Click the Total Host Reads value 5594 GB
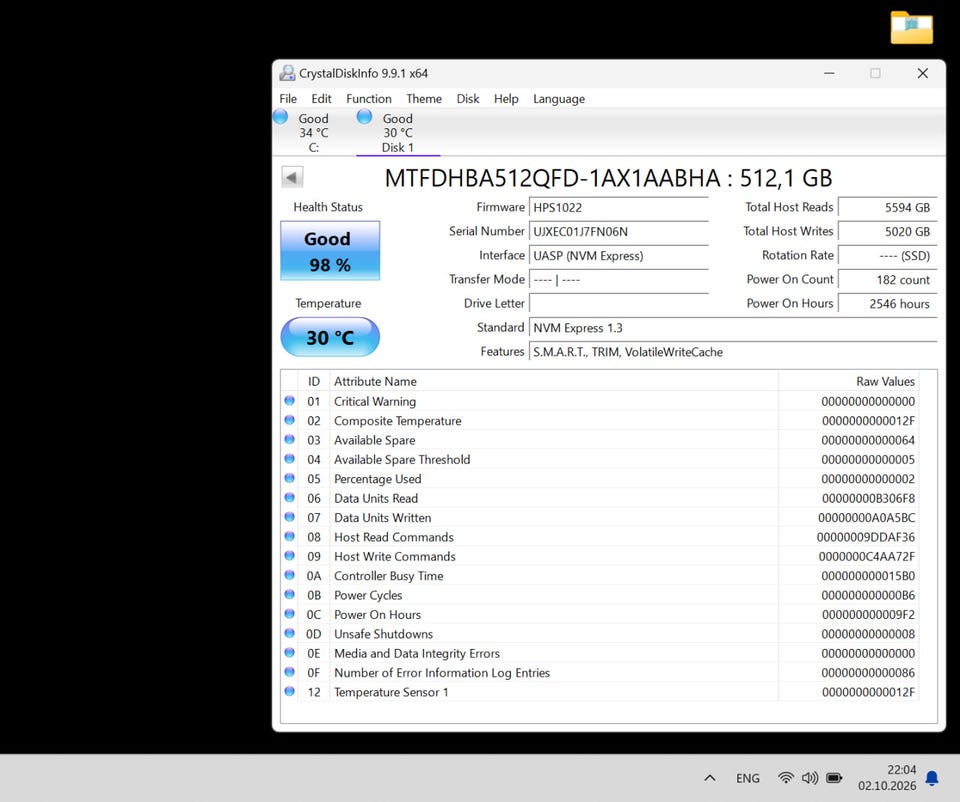The width and height of the screenshot is (960, 802). tap(887, 208)
